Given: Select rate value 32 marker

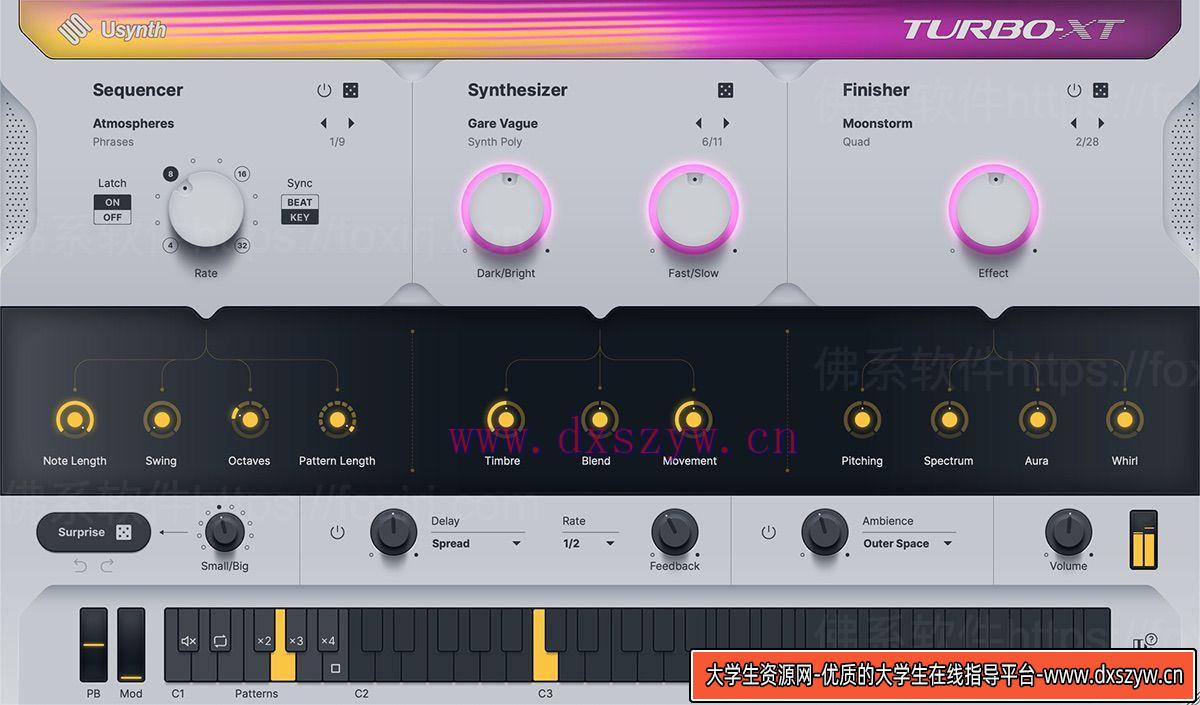Looking at the screenshot, I should pyautogui.click(x=242, y=245).
